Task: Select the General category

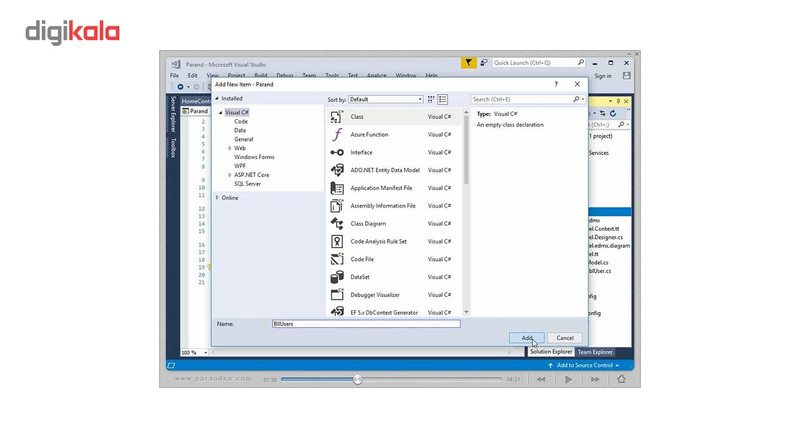Action: (243, 139)
